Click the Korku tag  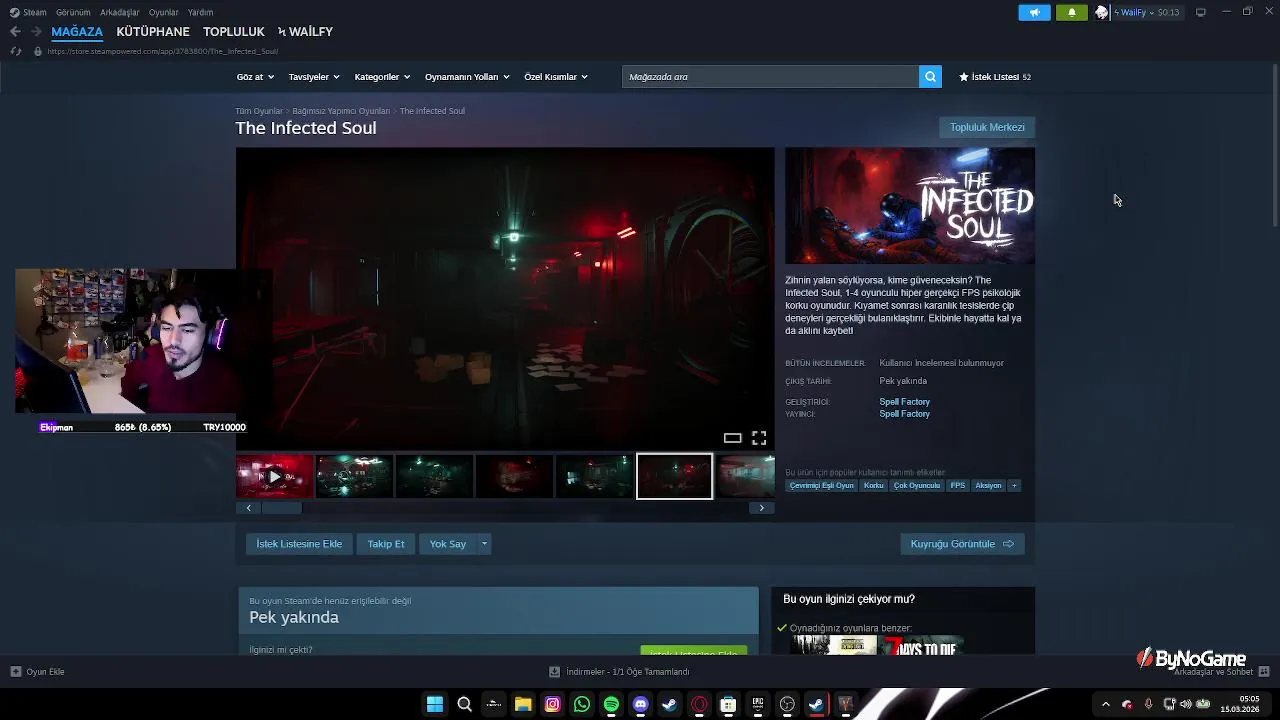[874, 486]
